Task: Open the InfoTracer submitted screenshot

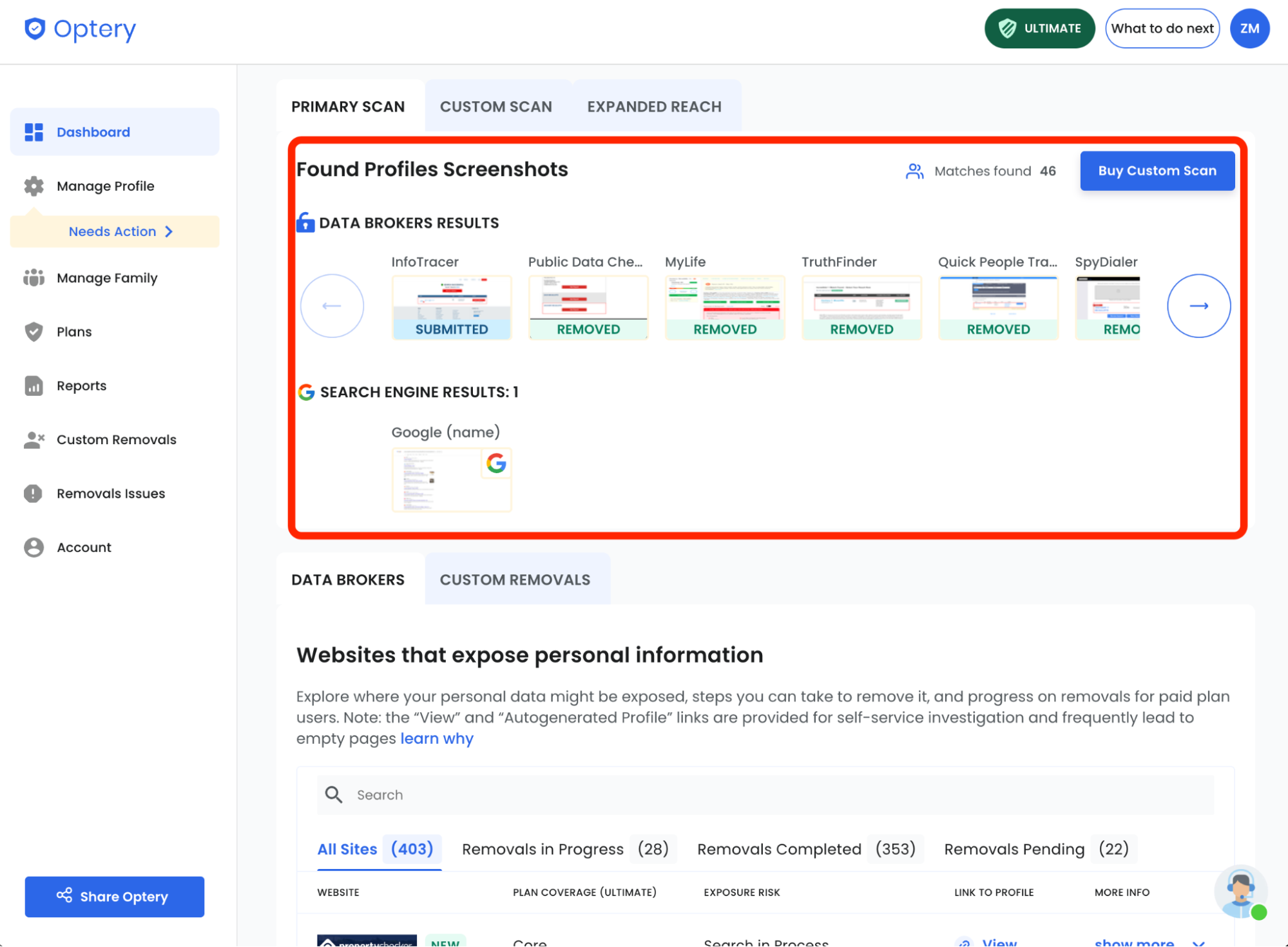Action: [x=452, y=308]
